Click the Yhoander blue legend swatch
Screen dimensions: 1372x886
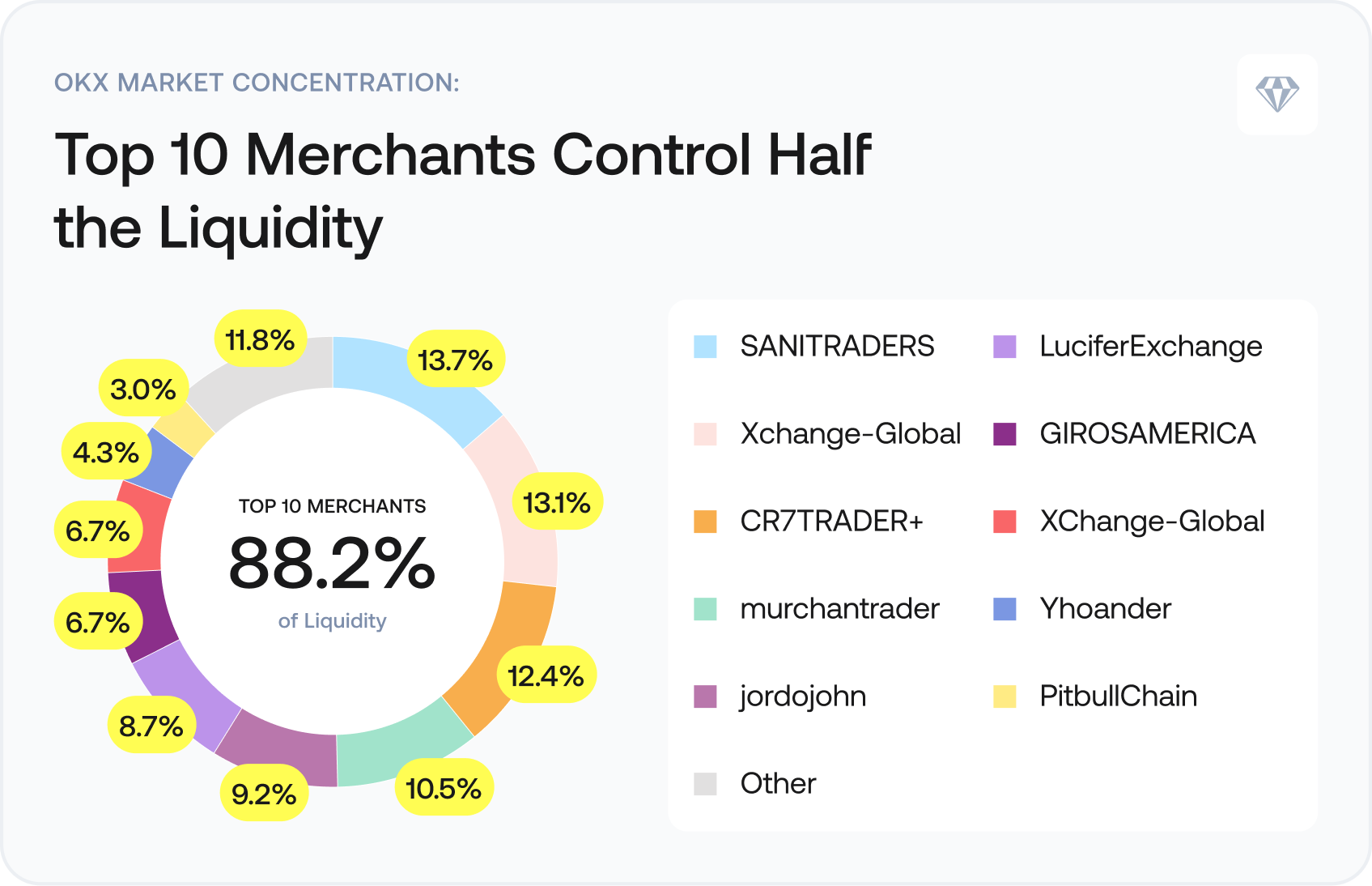pyautogui.click(x=1005, y=609)
